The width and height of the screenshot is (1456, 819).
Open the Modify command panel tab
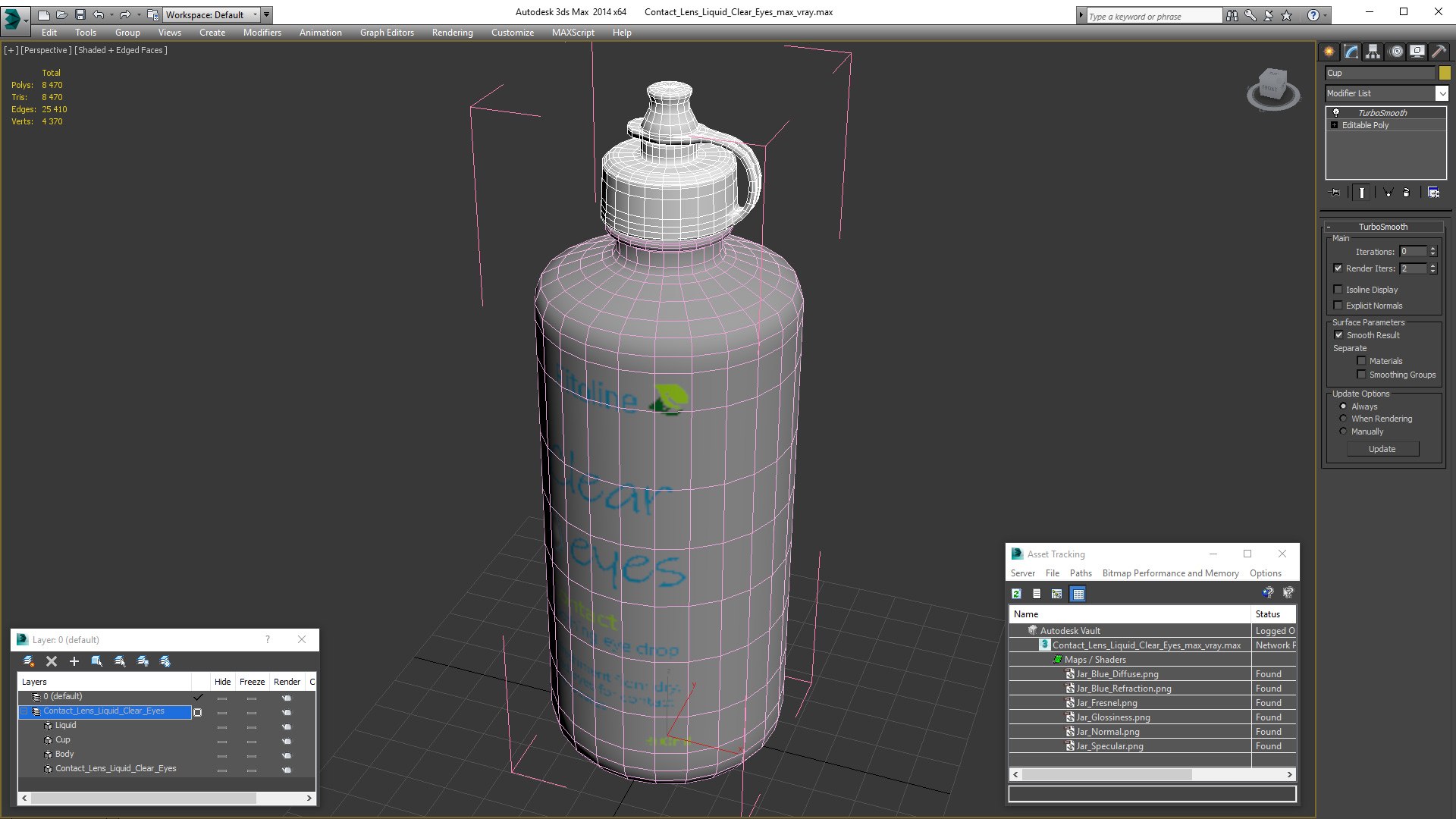[x=1351, y=52]
